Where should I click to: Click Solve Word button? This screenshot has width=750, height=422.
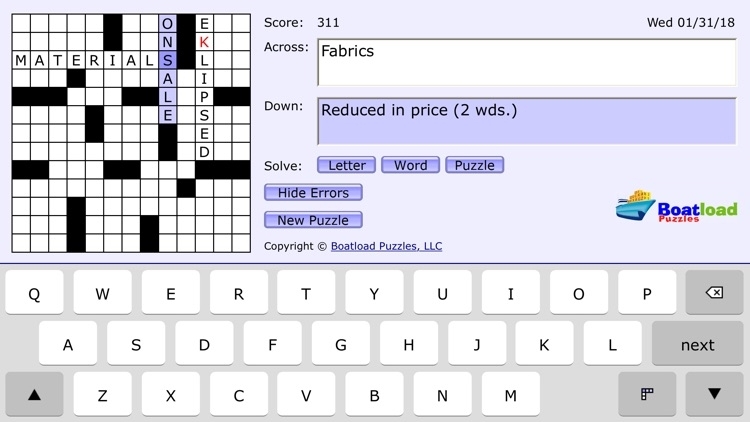pos(410,165)
